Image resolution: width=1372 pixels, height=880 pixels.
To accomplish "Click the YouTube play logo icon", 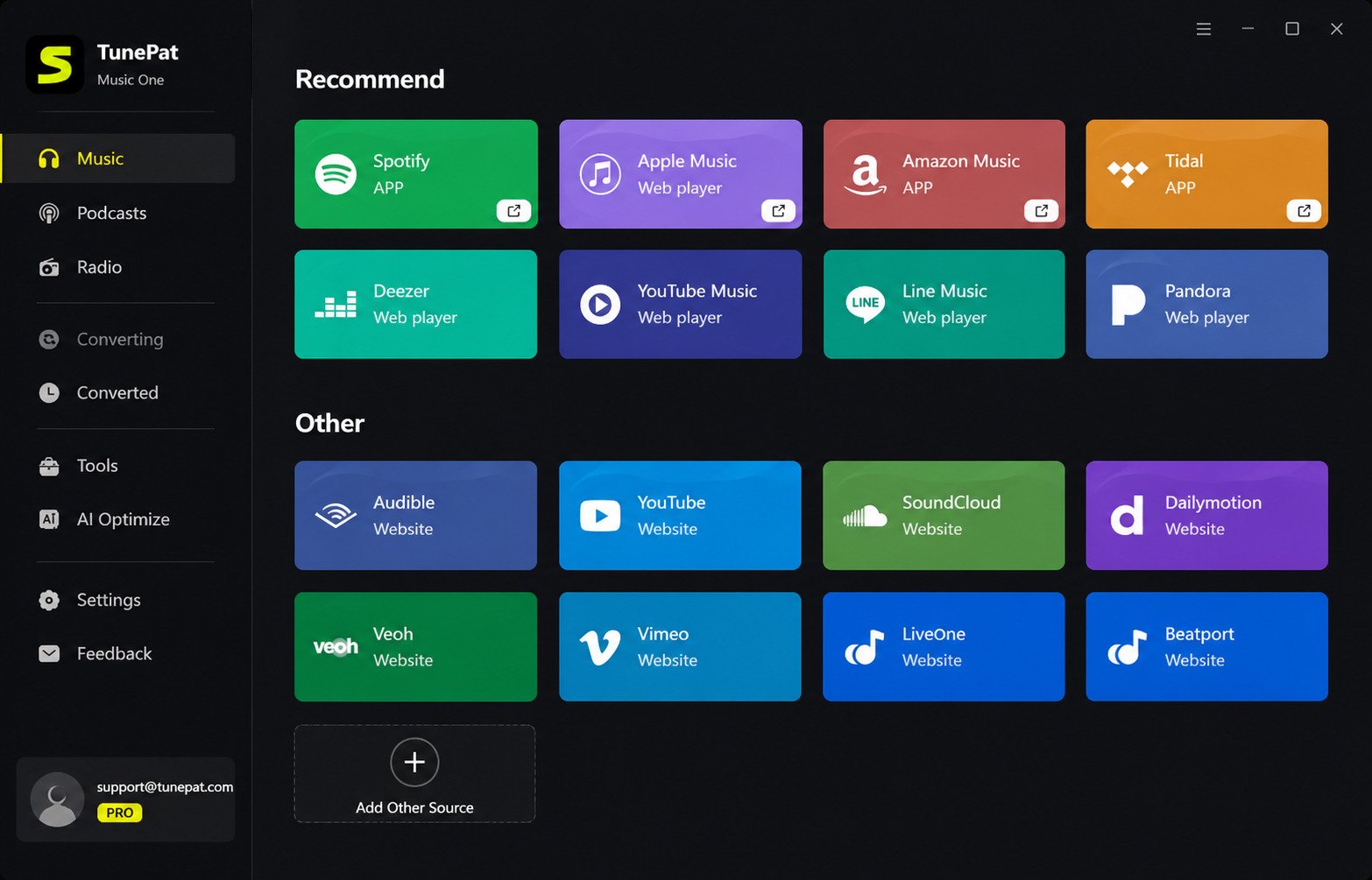I will pos(600,516).
